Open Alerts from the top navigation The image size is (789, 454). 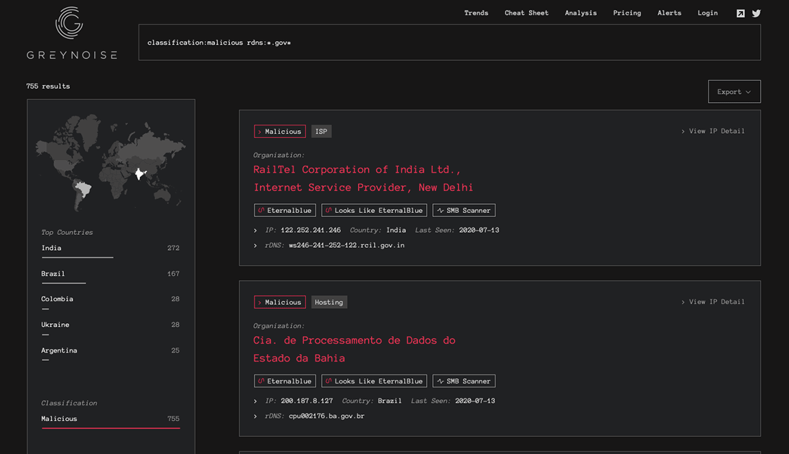[x=669, y=13]
